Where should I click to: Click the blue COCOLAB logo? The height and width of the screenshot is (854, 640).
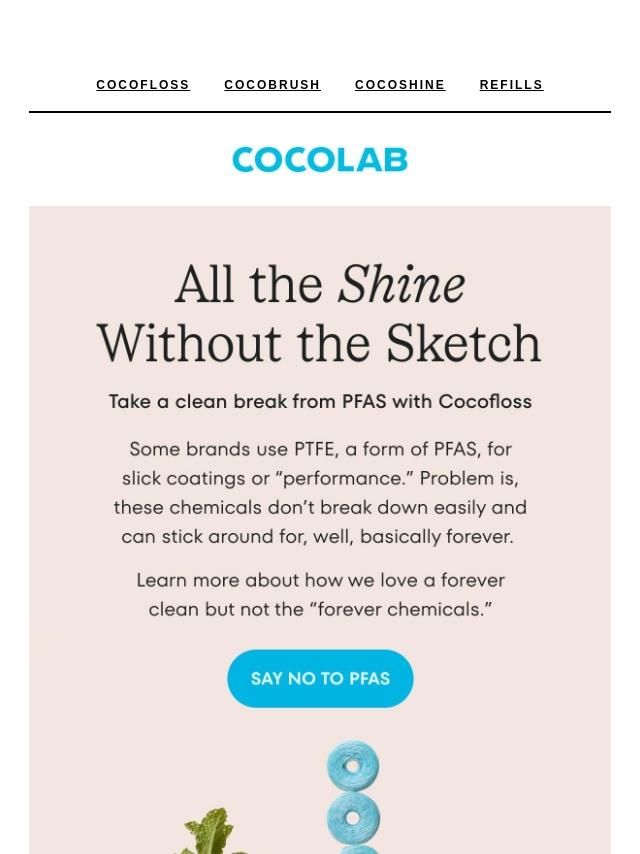(320, 160)
